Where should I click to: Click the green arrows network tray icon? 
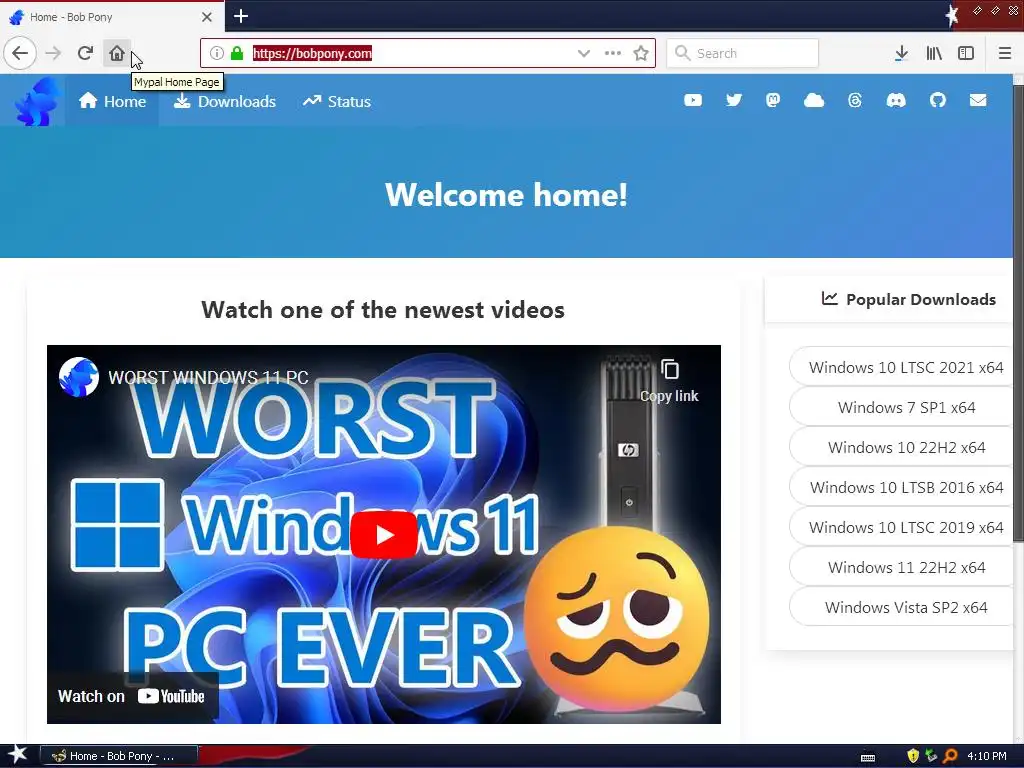click(931, 756)
